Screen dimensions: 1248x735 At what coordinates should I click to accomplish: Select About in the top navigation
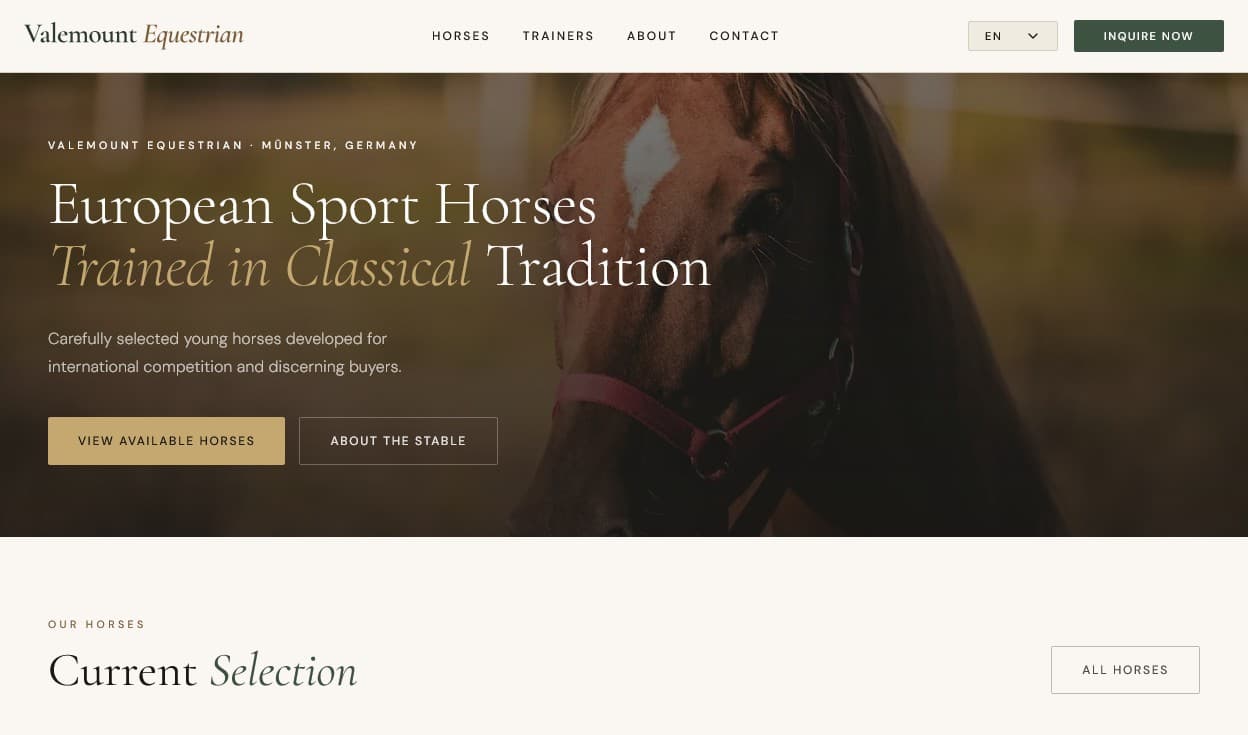click(652, 36)
